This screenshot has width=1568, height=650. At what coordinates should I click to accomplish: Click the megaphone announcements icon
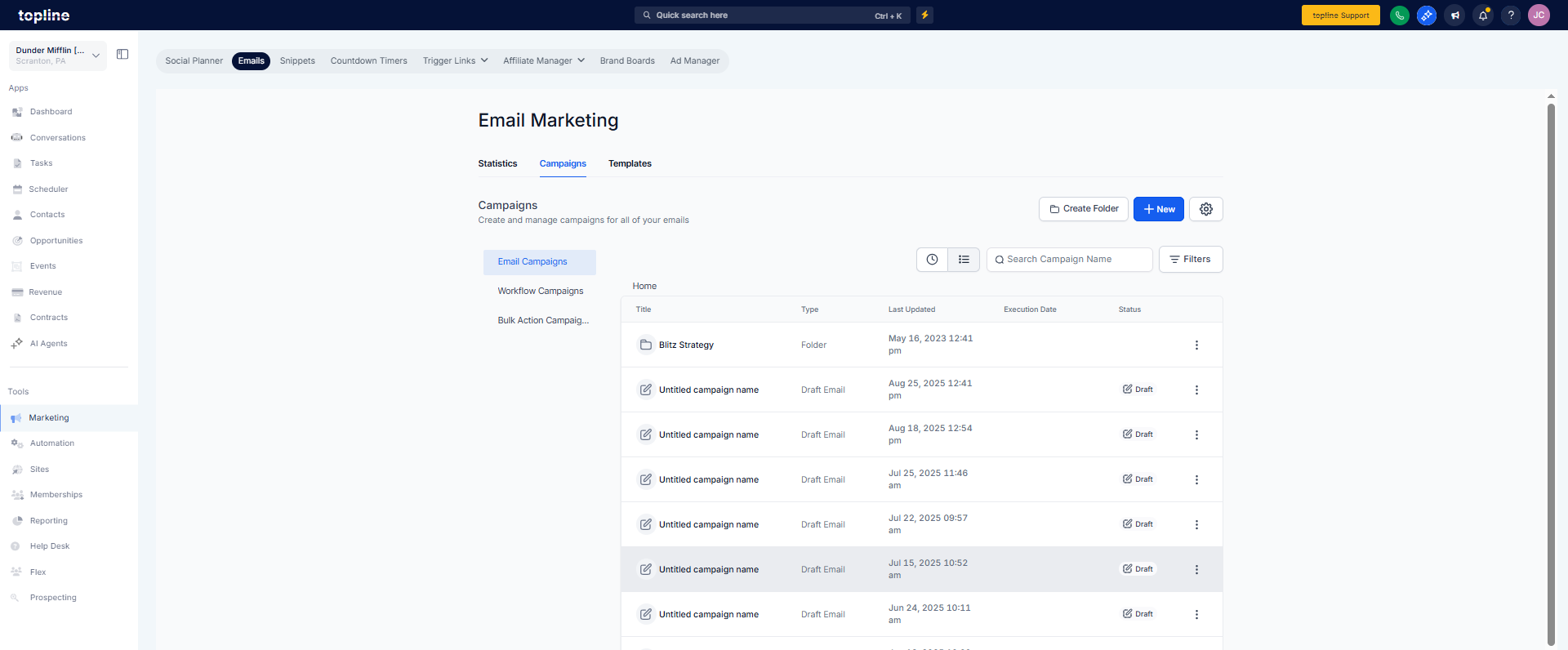(1454, 16)
